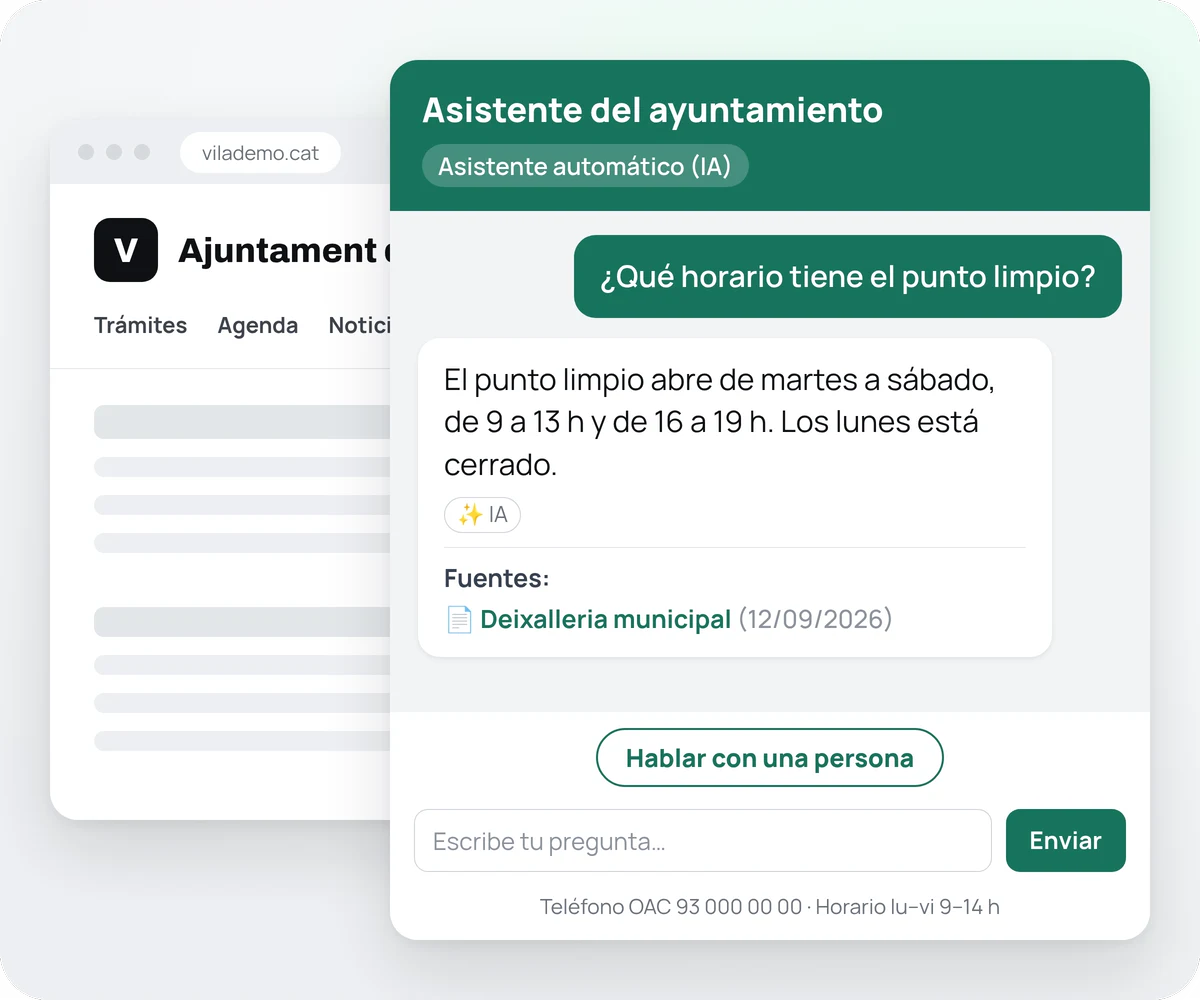Click the source date (12/09/2026)
The image size is (1200, 1000).
pyautogui.click(x=815, y=619)
